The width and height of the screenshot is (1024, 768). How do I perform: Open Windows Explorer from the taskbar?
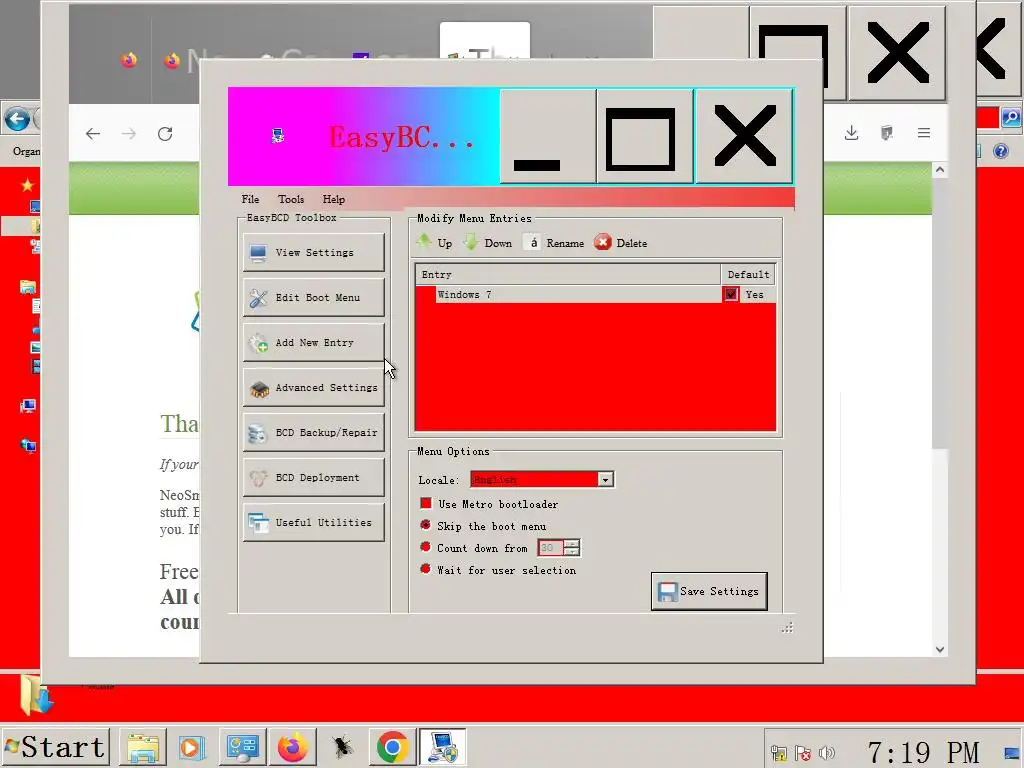tap(143, 748)
